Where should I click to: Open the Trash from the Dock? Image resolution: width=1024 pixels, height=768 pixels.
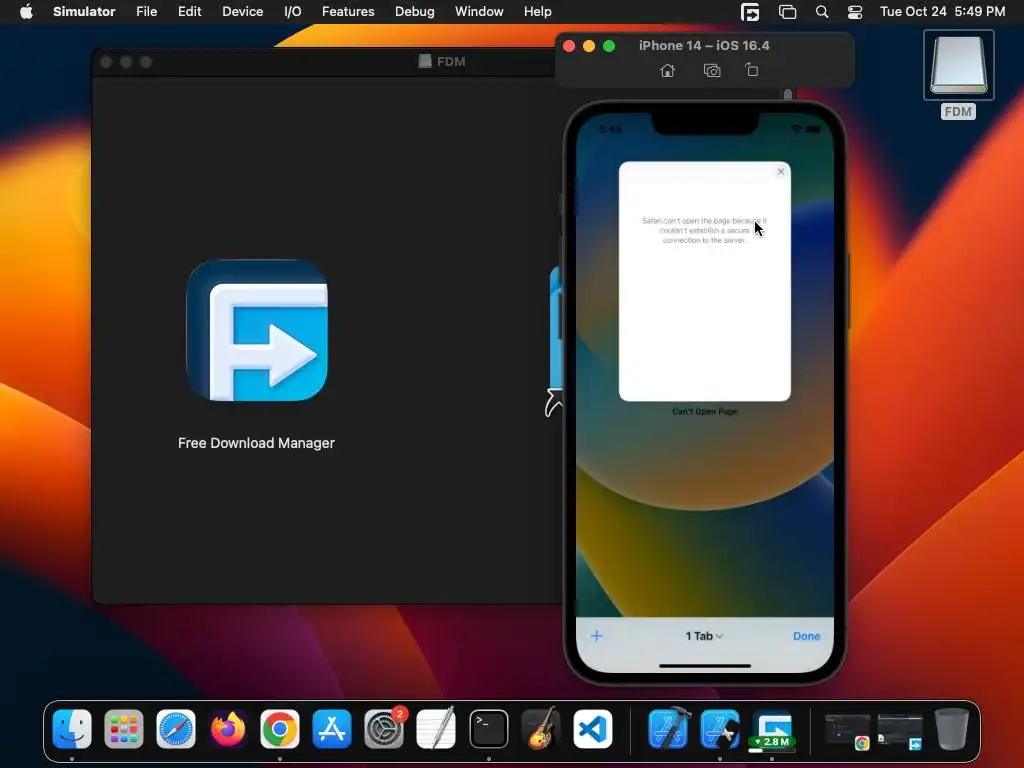pos(952,729)
